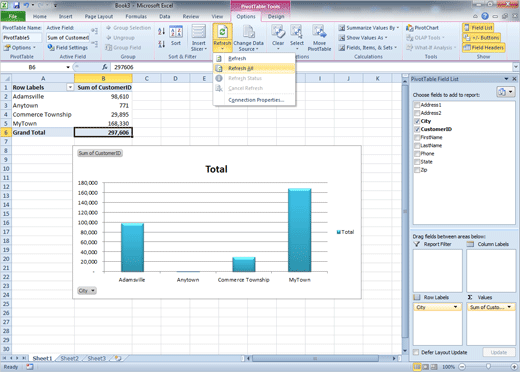The width and height of the screenshot is (520, 372).
Task: Expand the entire active field
Action: coord(95,31)
